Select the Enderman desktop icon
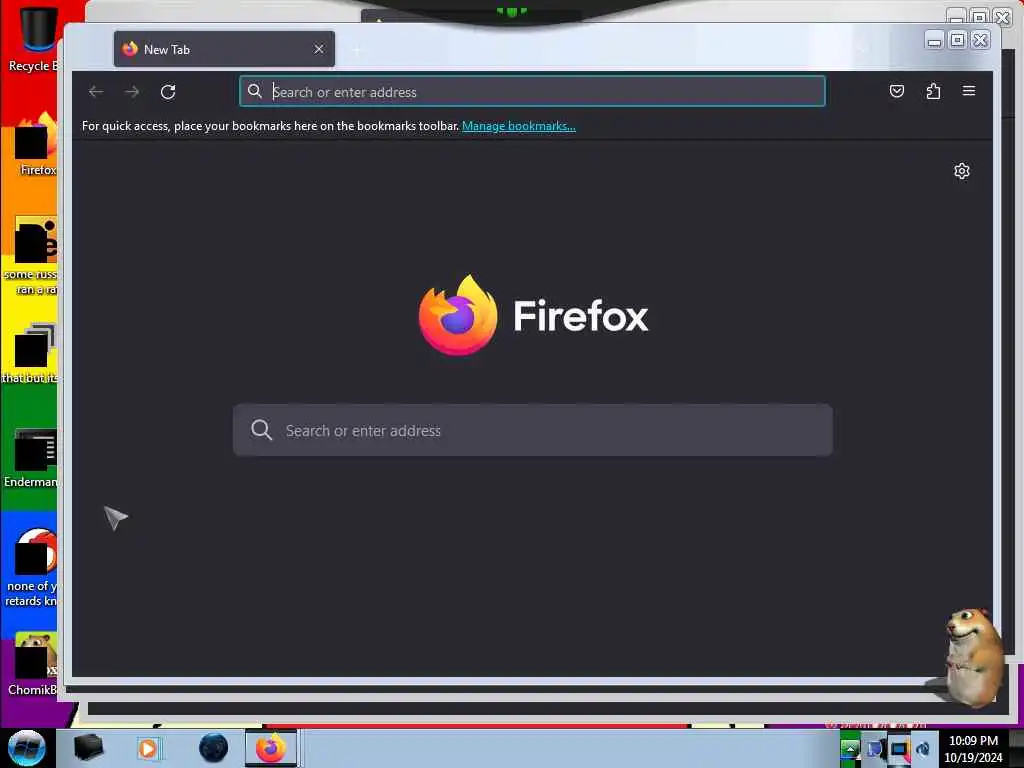The image size is (1024, 768). 33,458
